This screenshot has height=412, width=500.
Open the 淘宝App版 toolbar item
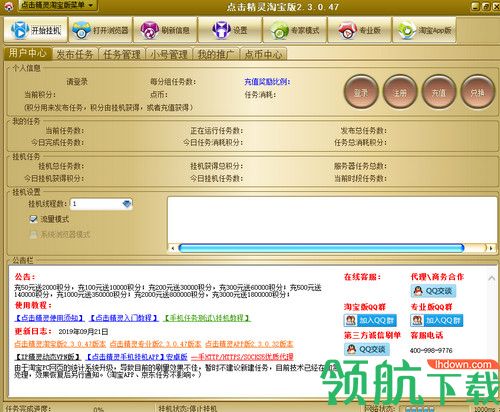424,30
